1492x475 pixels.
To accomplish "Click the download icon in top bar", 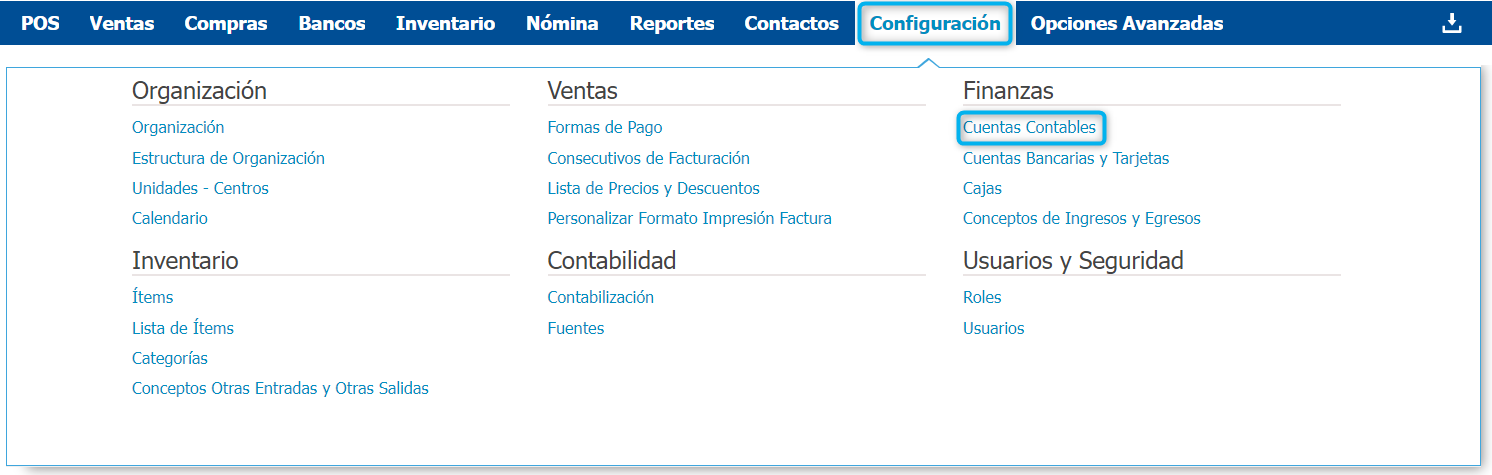I will [x=1451, y=23].
